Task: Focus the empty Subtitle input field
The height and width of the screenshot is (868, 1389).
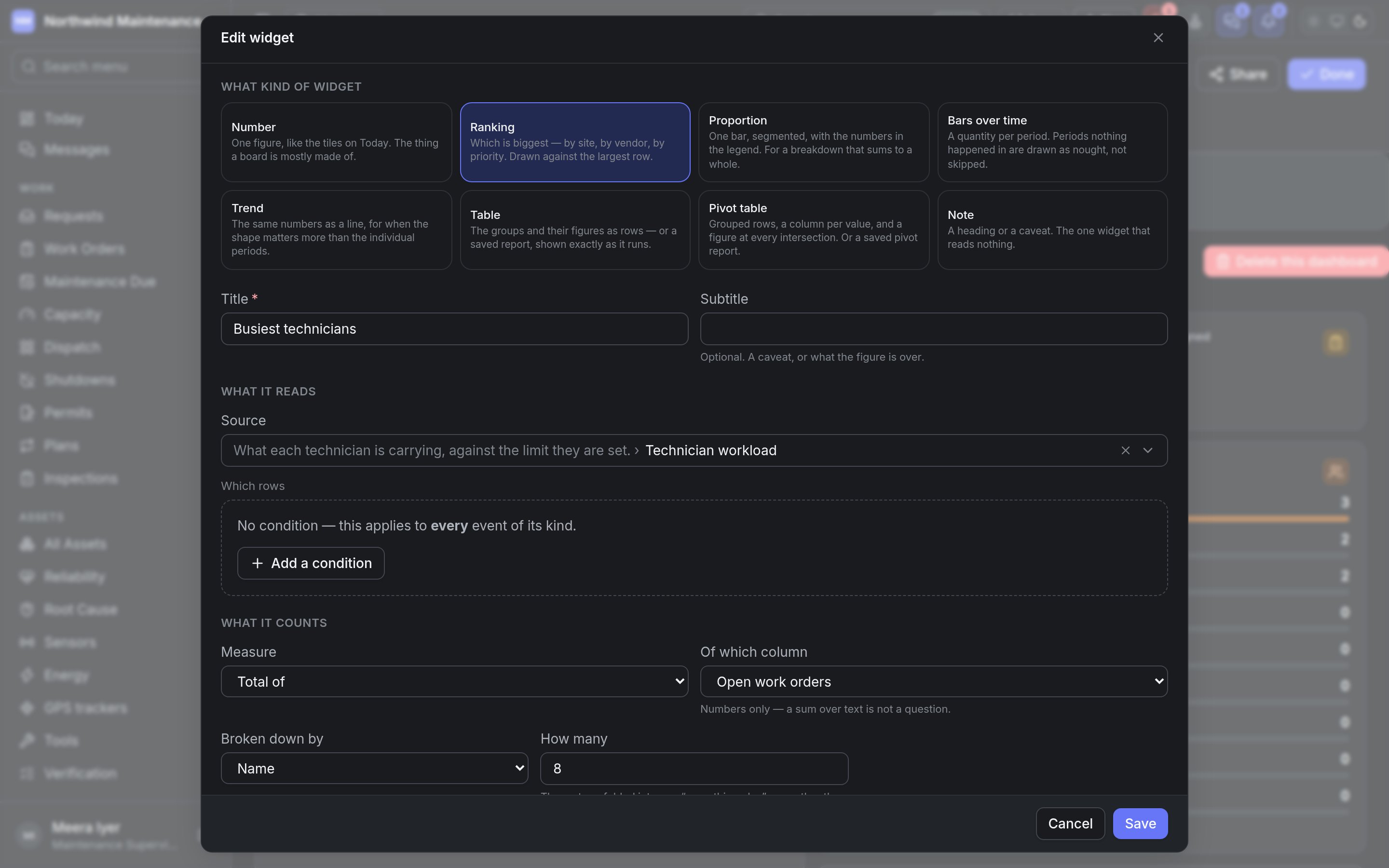Action: (933, 329)
